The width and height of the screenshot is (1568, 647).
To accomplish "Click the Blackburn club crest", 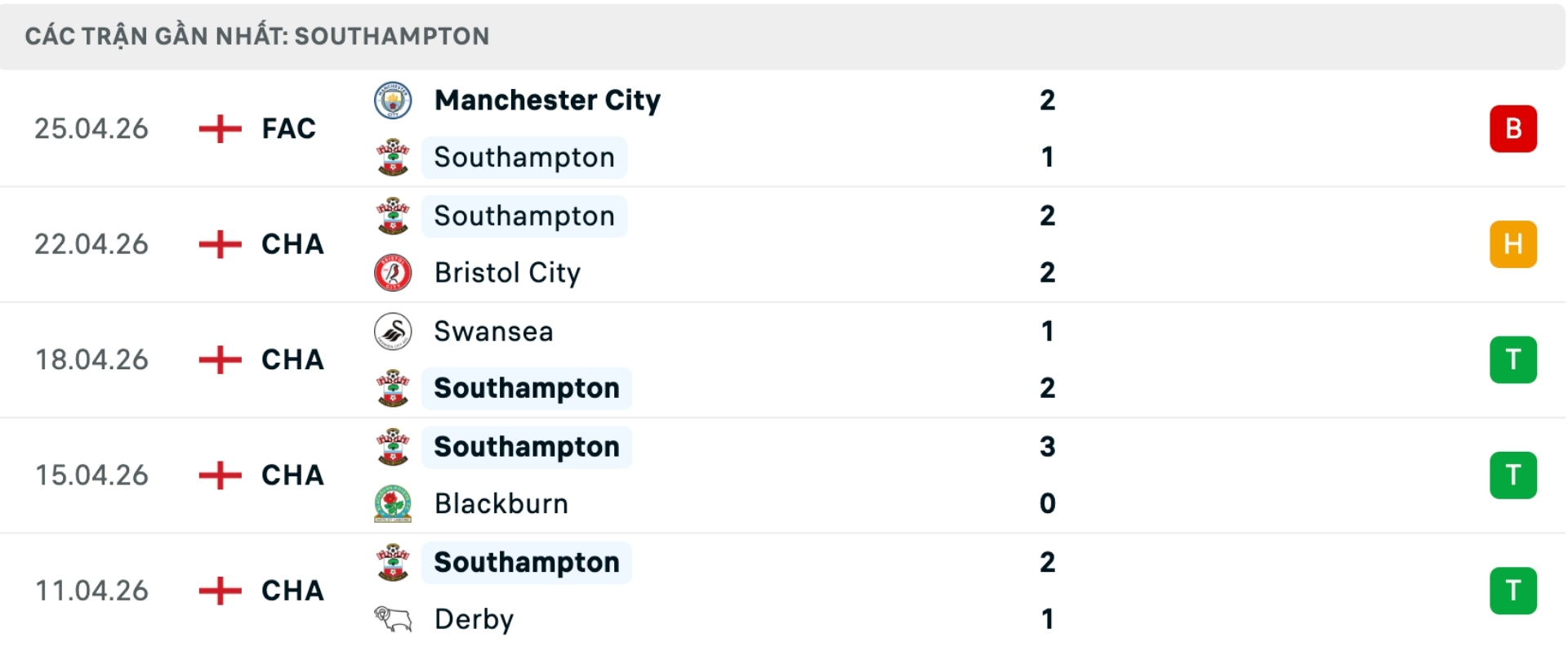I will click(393, 504).
